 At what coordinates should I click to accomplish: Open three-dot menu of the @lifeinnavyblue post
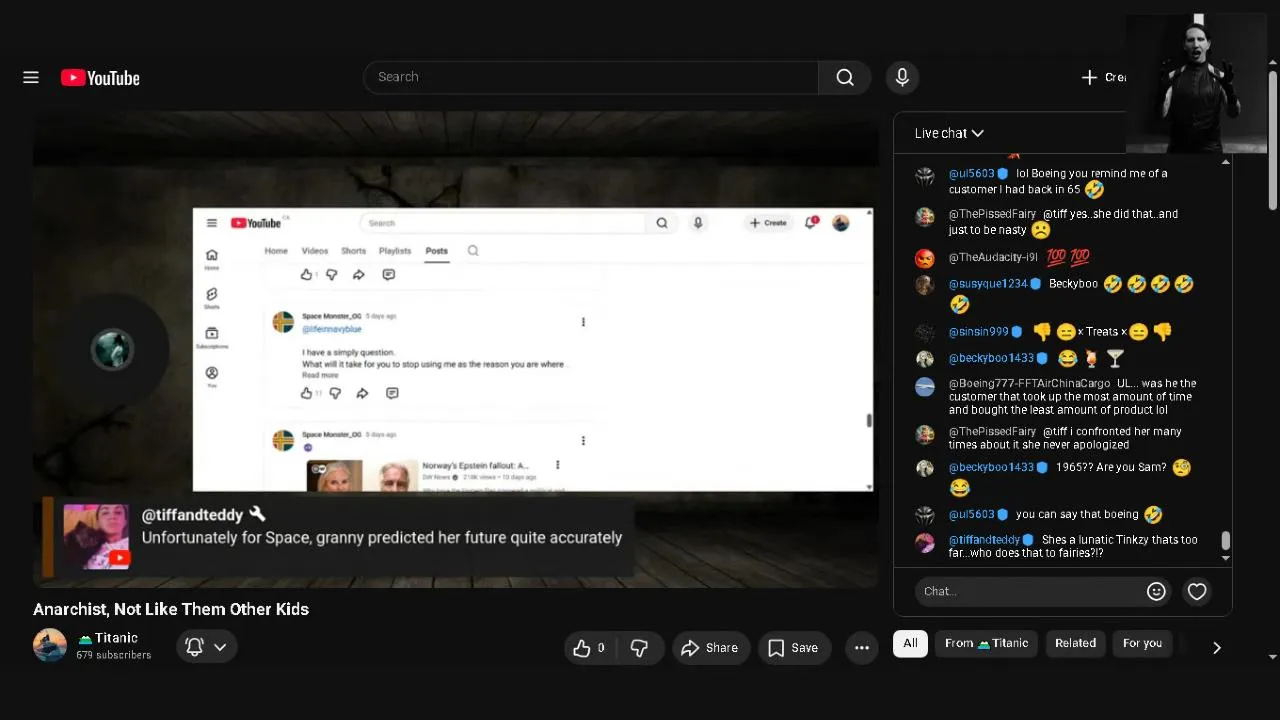click(583, 322)
